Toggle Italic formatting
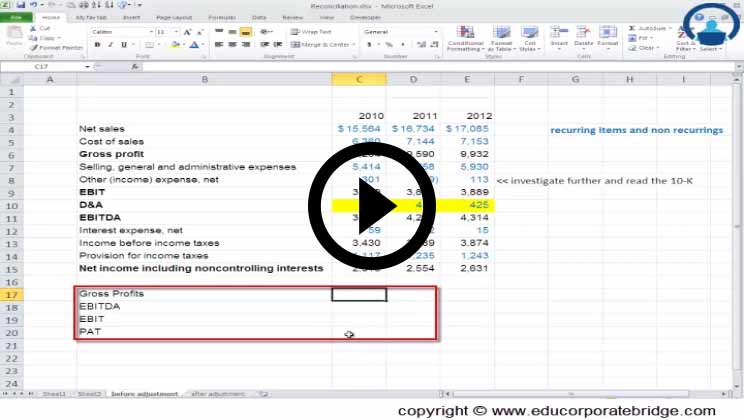Viewport: 744px width, 420px height. [x=111, y=45]
